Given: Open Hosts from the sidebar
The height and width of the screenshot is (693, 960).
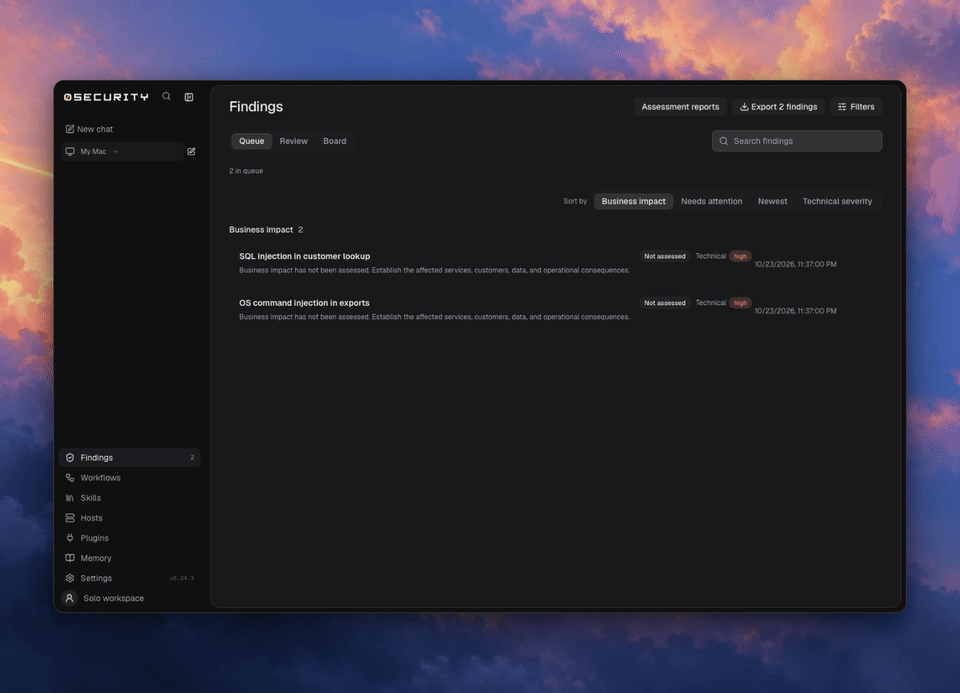Looking at the screenshot, I should coord(130,518).
